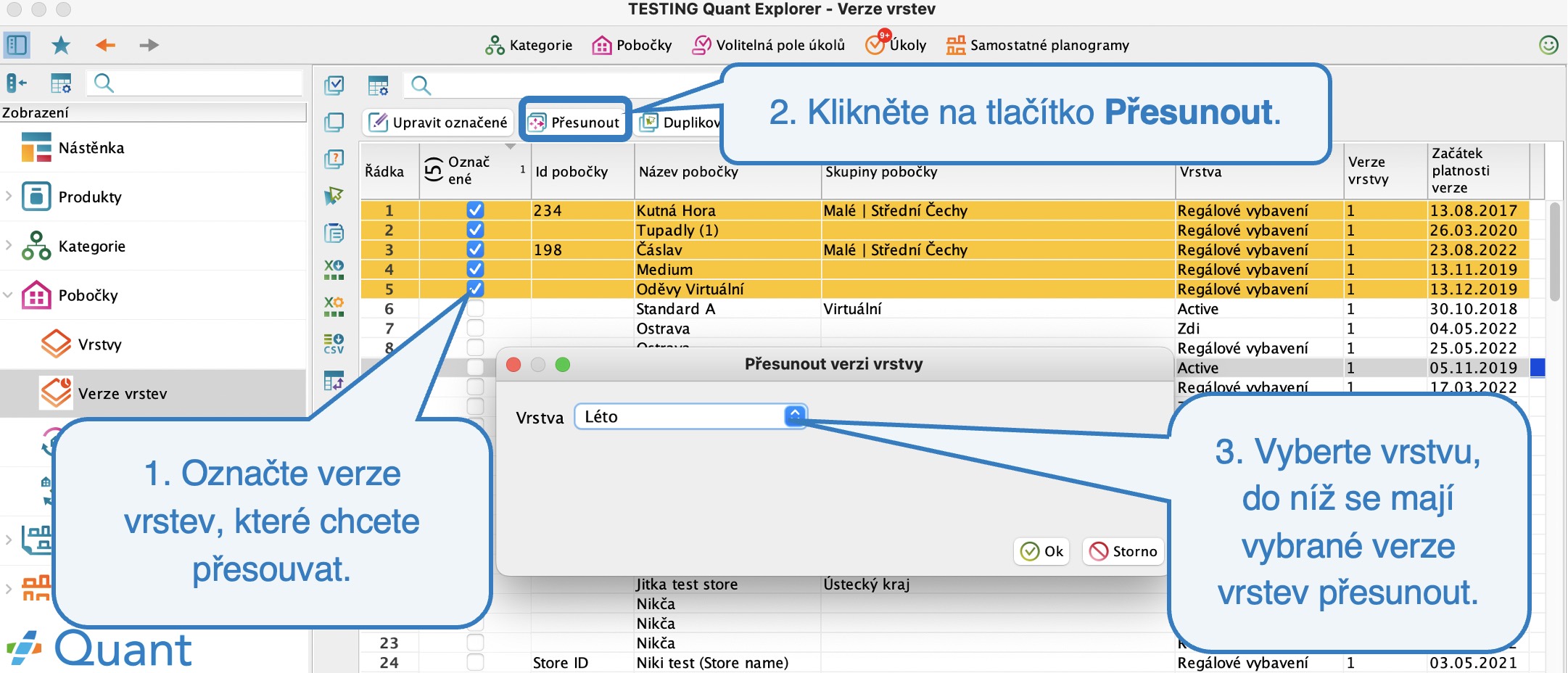Image resolution: width=1568 pixels, height=673 pixels.
Task: Click the clipboard copy icon in the vertical toolbar
Action: click(334, 233)
